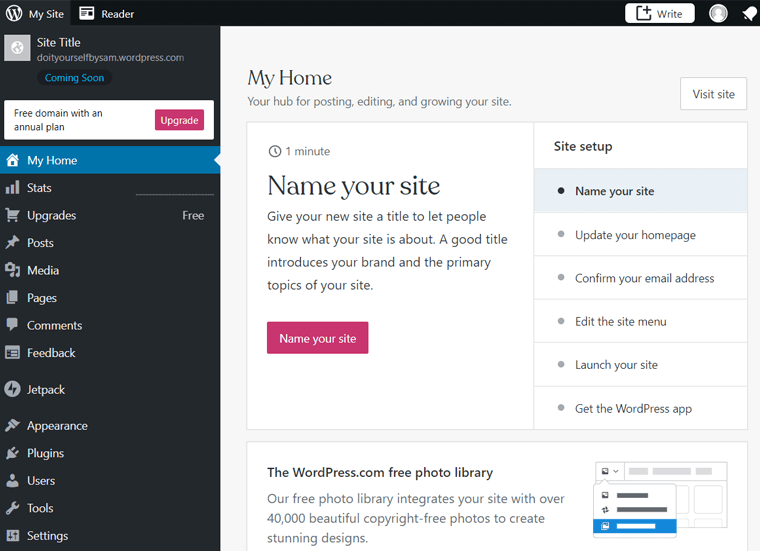This screenshot has width=760, height=551.
Task: Select Launch your site setup step
Action: [x=616, y=365]
